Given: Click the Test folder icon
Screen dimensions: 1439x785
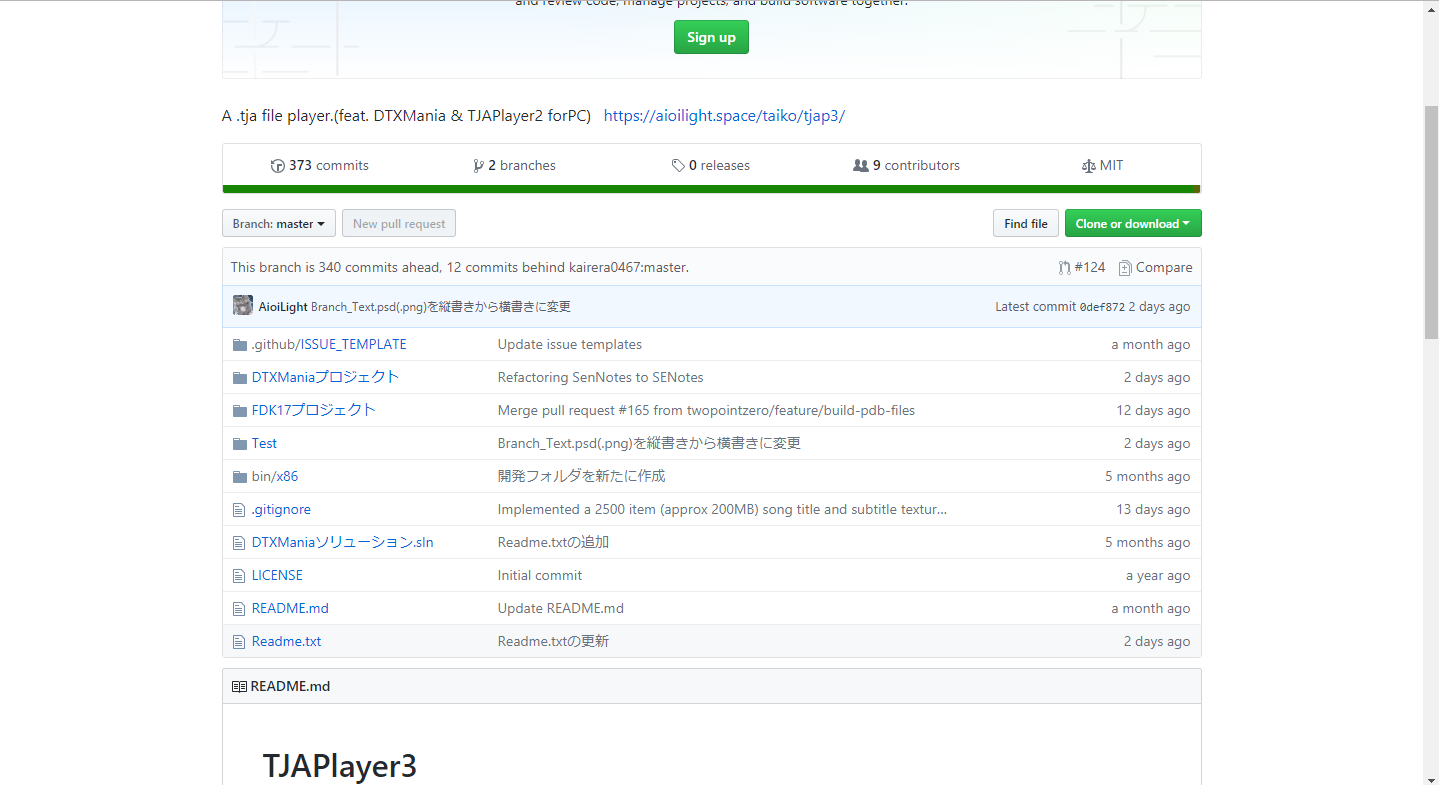Looking at the screenshot, I should pyautogui.click(x=240, y=444).
